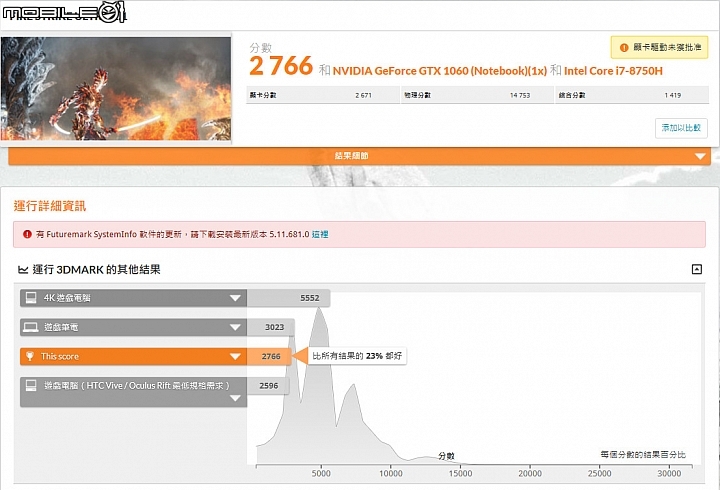Viewport: 720px width, 490px height.
Task: Click the trophy icon in This score row
Action: pyautogui.click(x=30, y=356)
